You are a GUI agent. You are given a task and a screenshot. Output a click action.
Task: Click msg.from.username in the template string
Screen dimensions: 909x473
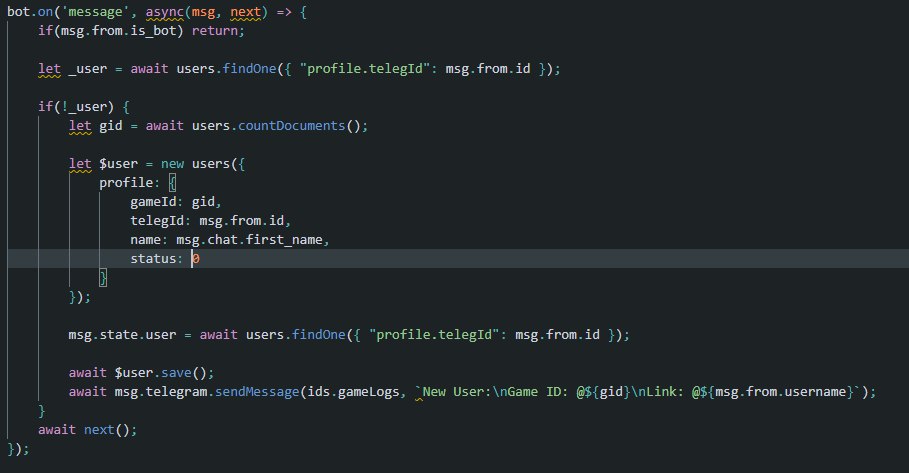pos(780,392)
